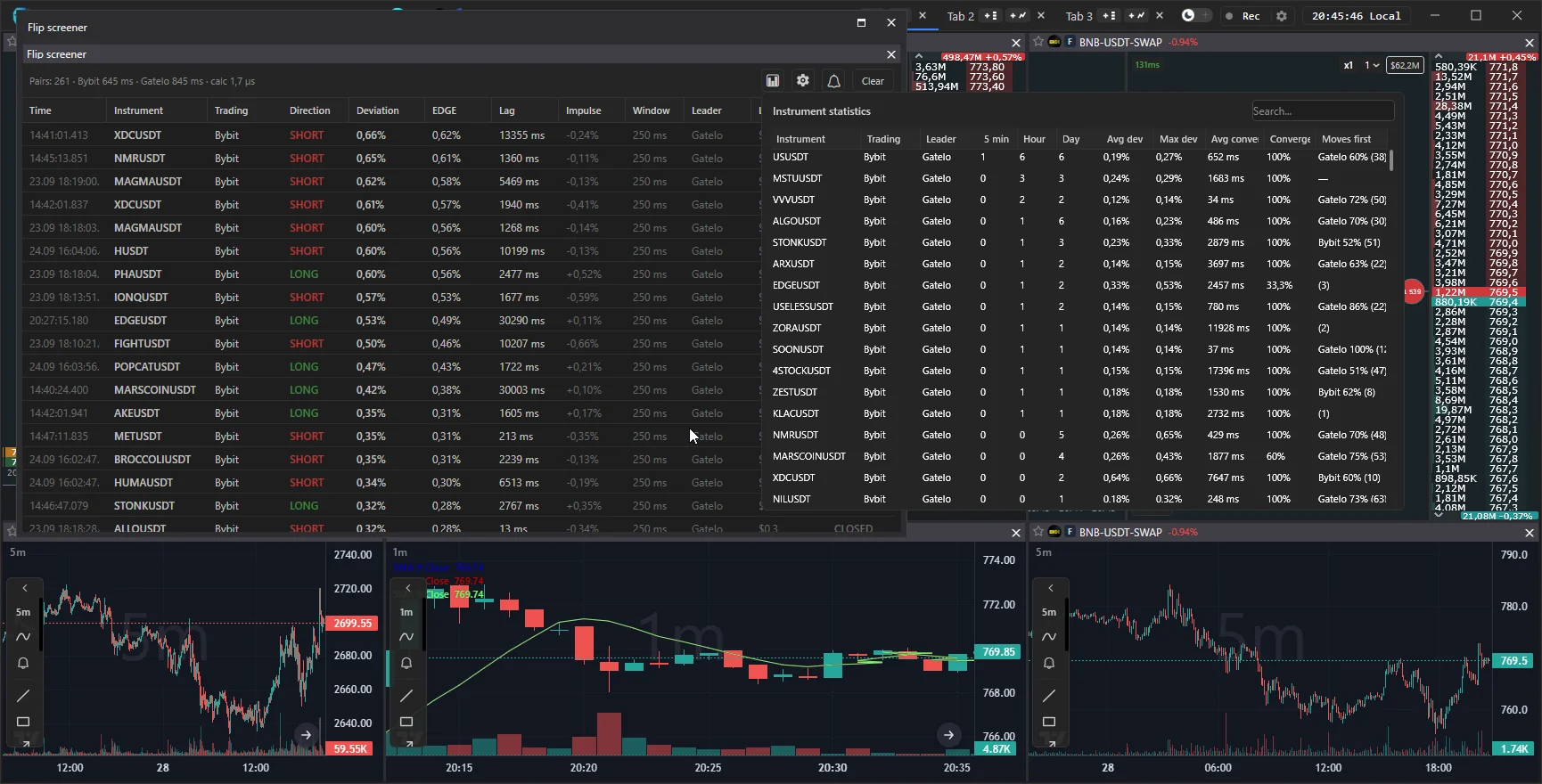Open the statistics chart icon in Flip screener
Image resolution: width=1542 pixels, height=784 pixels.
[773, 81]
